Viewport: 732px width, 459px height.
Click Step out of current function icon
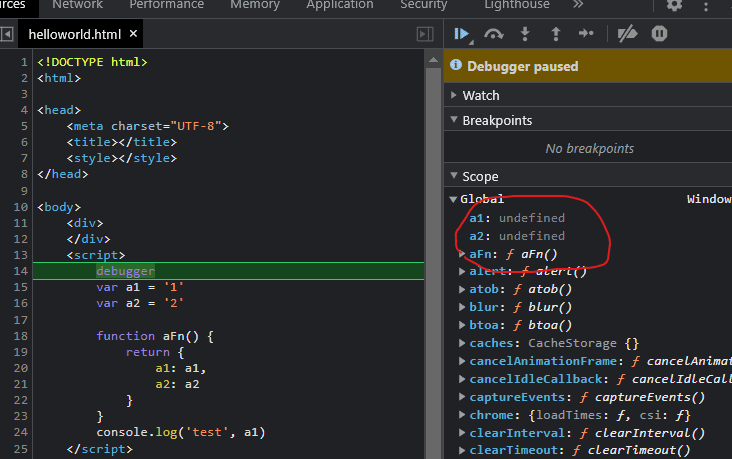coord(556,34)
